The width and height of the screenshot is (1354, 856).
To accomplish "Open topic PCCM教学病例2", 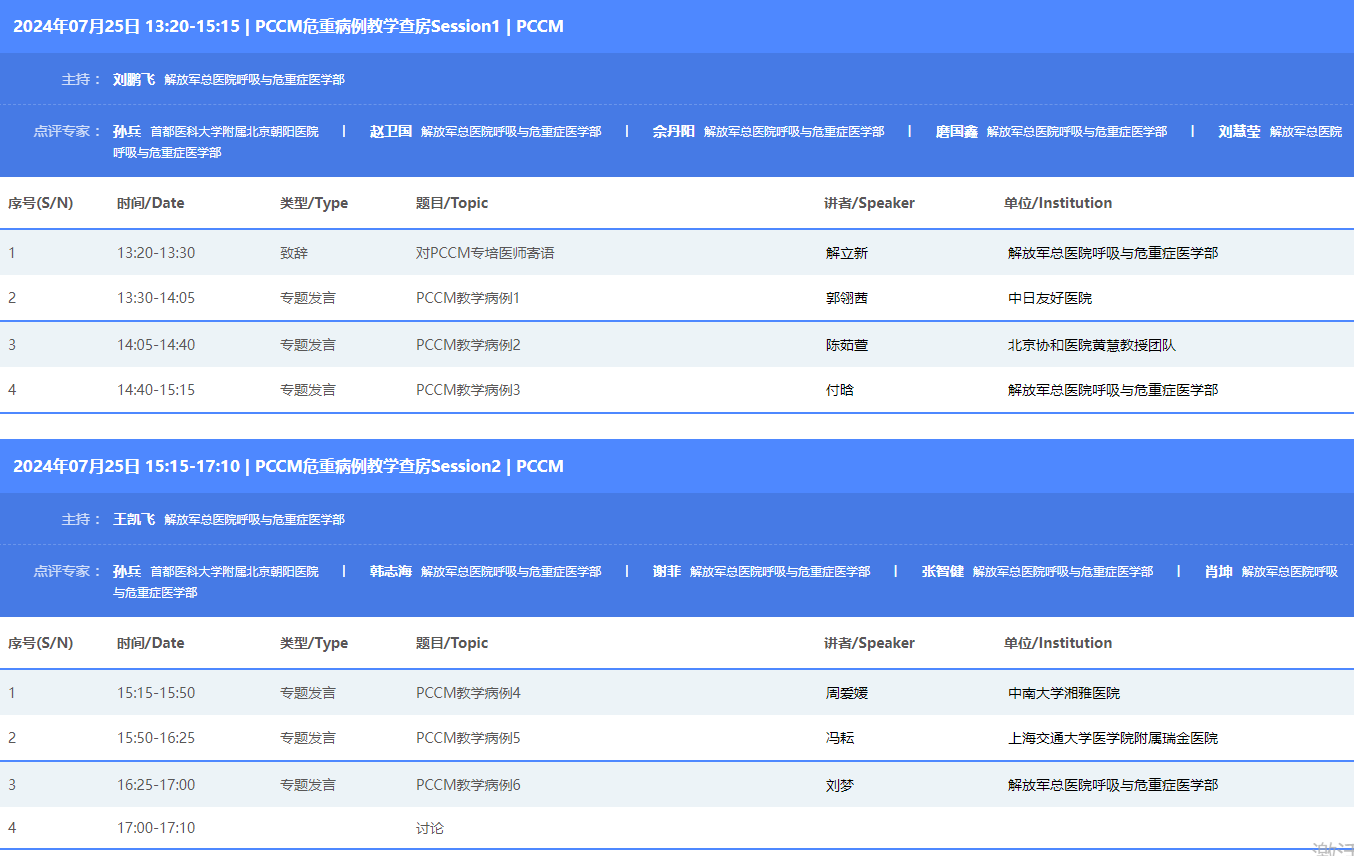I will click(x=468, y=345).
